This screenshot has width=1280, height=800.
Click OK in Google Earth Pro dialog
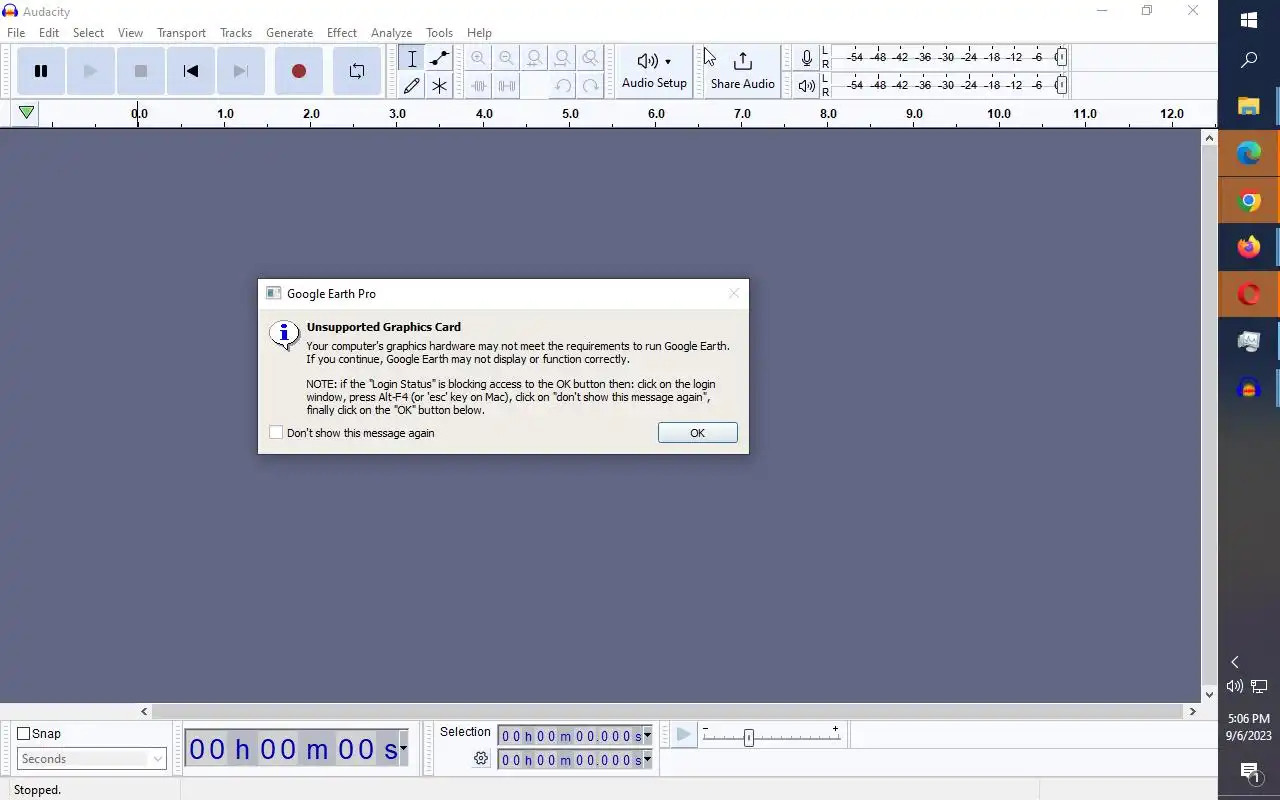tap(697, 433)
